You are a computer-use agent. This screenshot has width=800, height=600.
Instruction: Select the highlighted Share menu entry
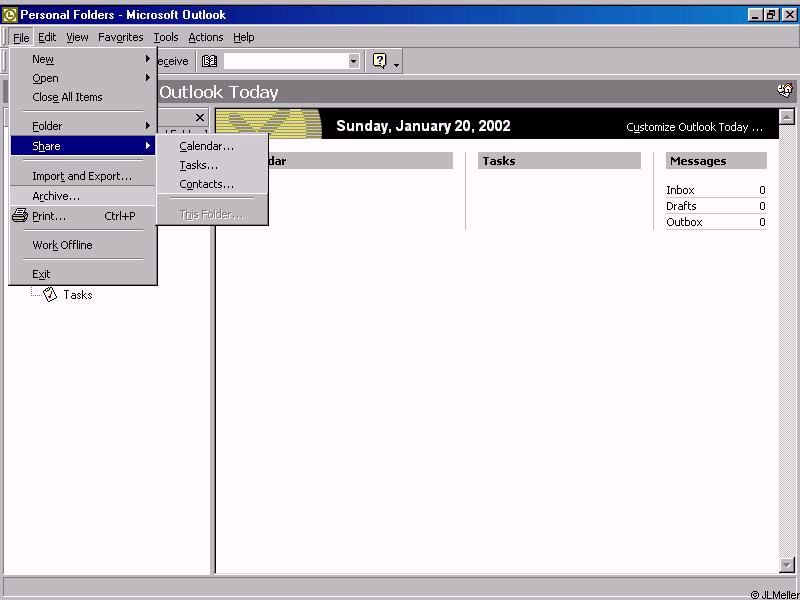(x=83, y=146)
